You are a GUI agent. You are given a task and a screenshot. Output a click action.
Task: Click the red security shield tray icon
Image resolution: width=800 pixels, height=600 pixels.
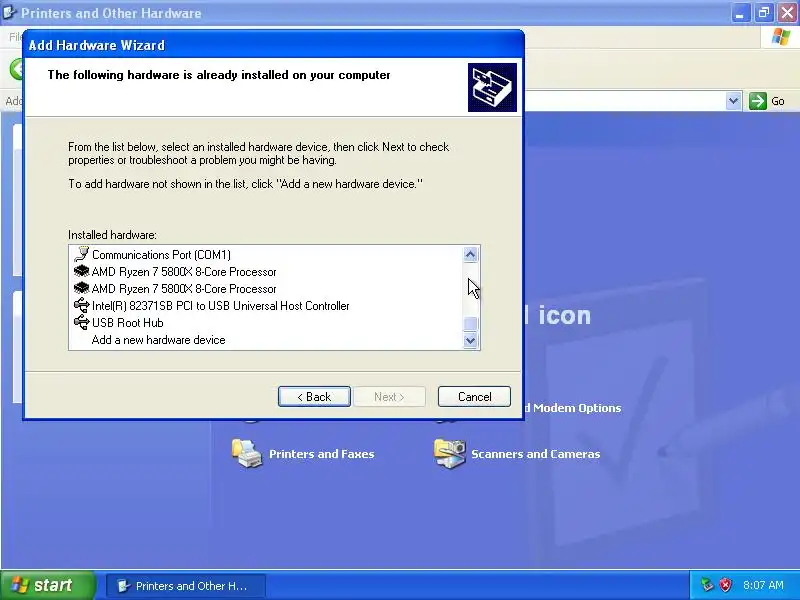tap(725, 585)
